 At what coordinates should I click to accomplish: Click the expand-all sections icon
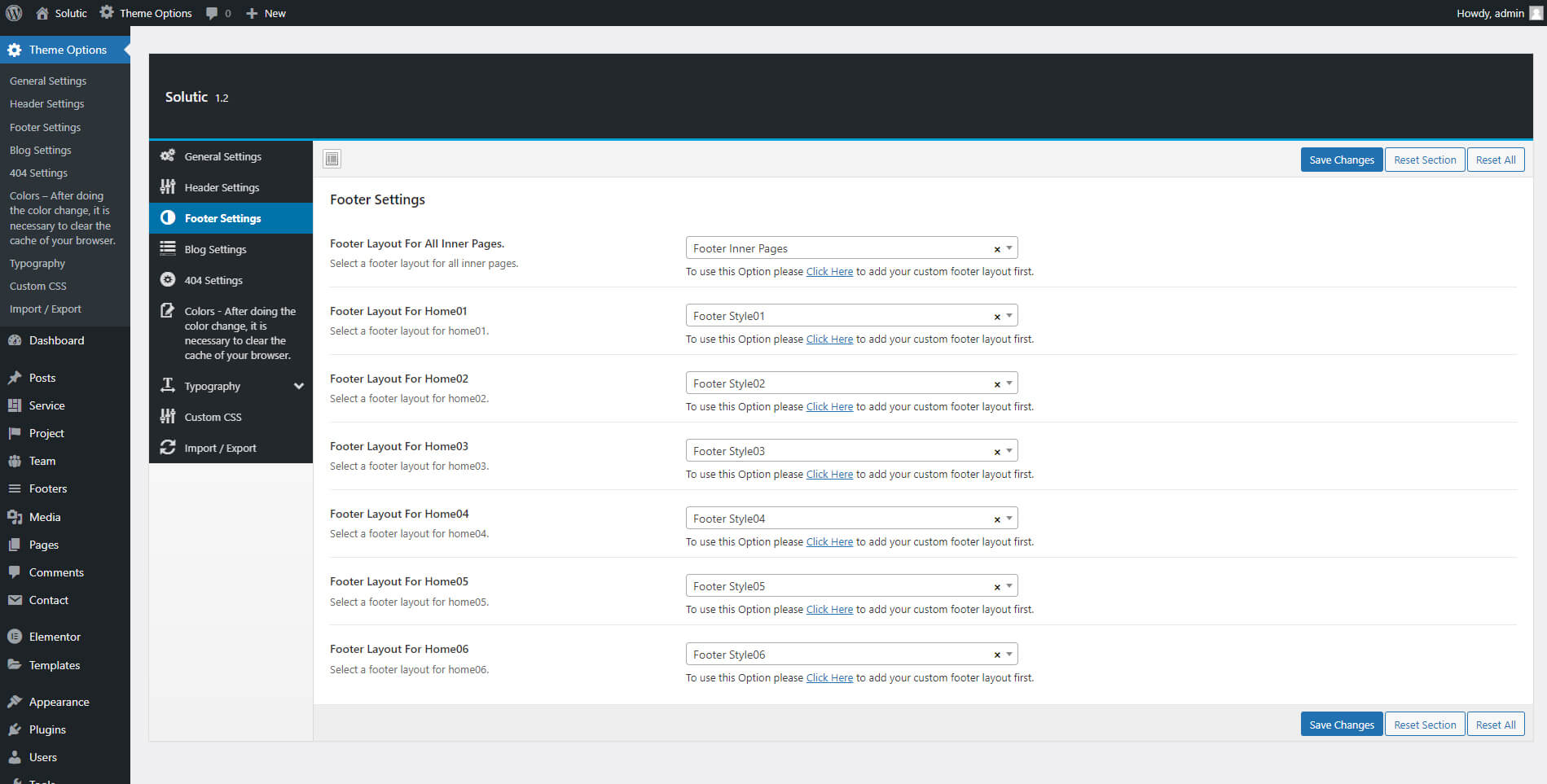(x=332, y=159)
